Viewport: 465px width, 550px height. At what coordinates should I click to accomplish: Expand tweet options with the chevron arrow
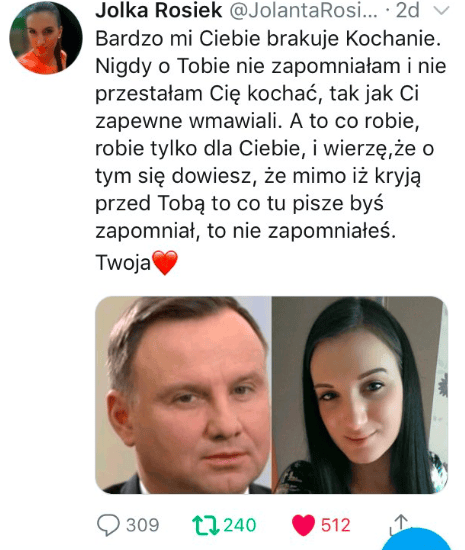441,11
